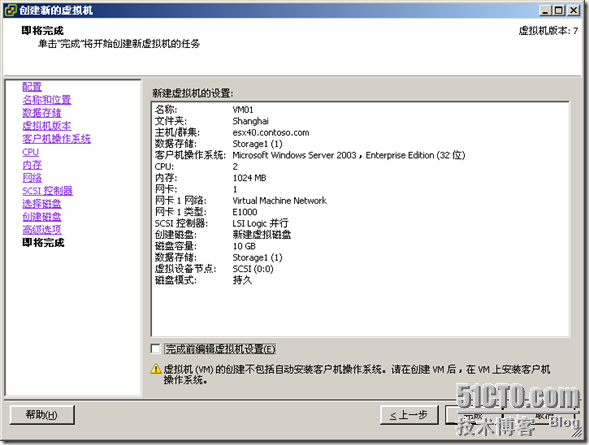
Task: Go to 选择磁盘 step
Action: click(x=42, y=204)
